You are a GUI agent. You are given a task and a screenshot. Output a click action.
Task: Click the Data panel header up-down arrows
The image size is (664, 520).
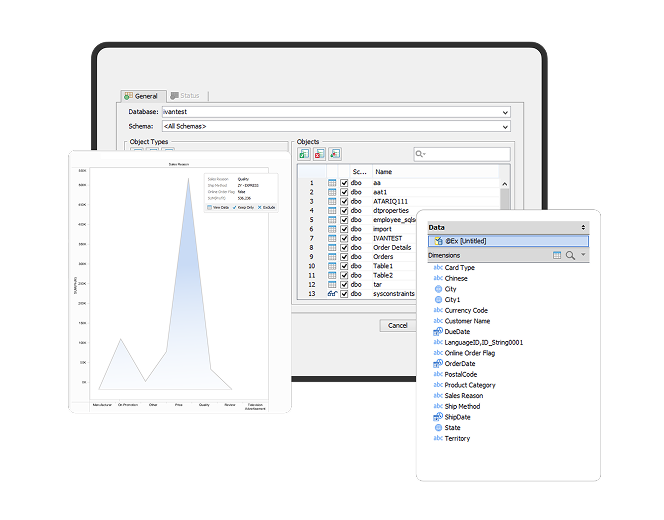[583, 227]
